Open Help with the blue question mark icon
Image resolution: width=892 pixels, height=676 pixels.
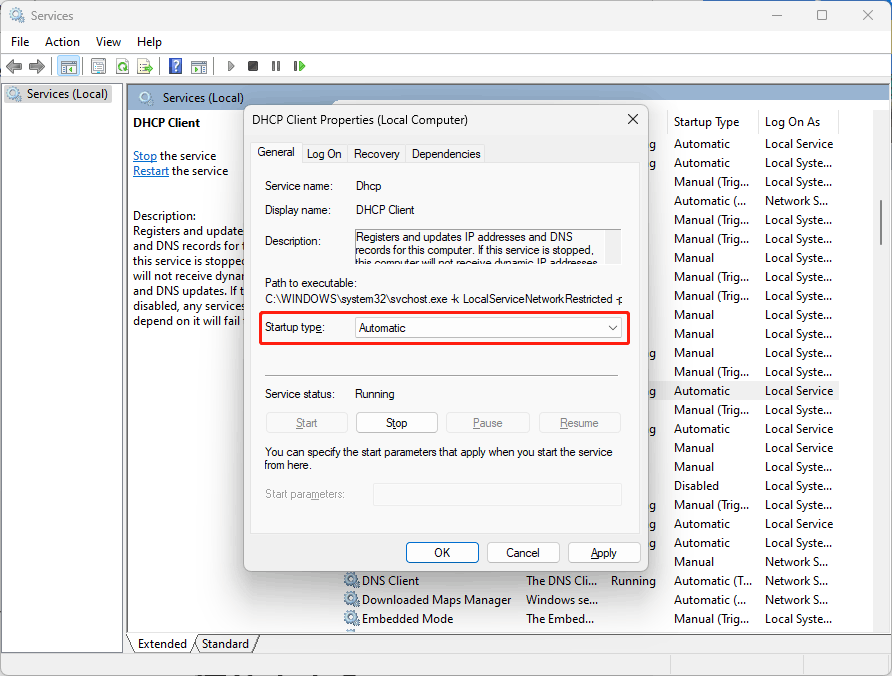pyautogui.click(x=175, y=66)
